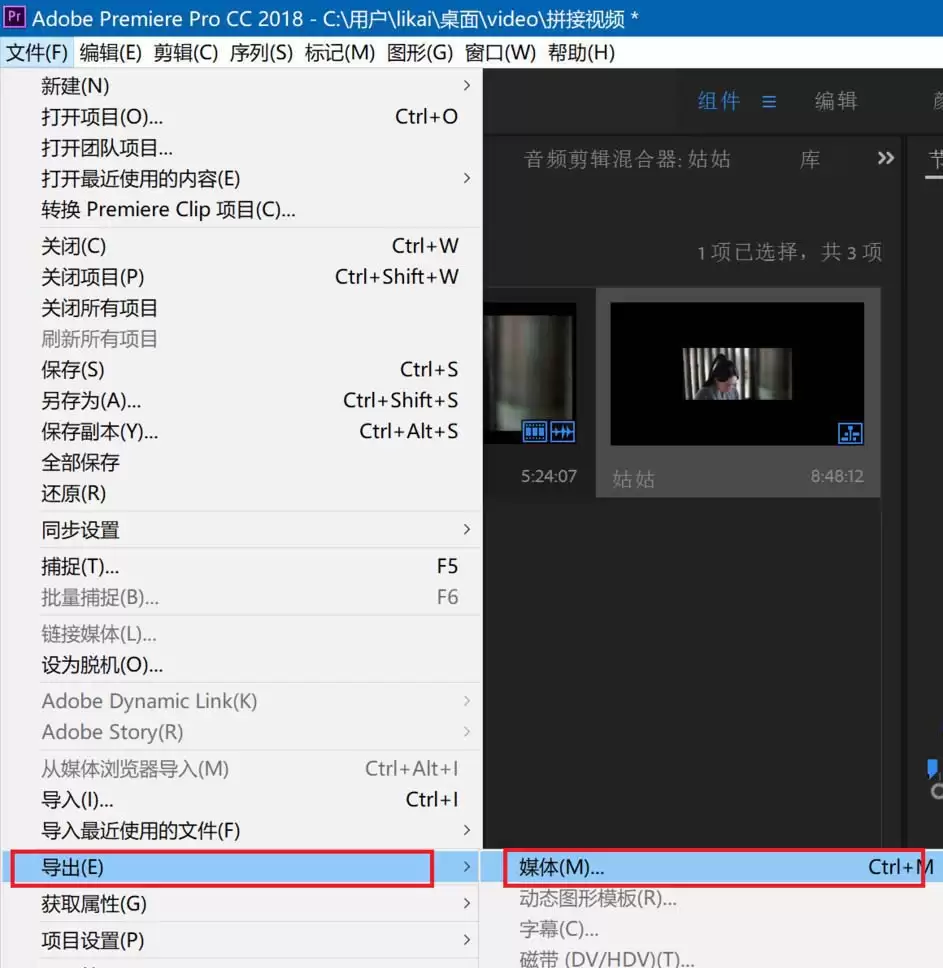This screenshot has width=943, height=968.
Task: Choose 关闭项目(P) menu entry
Action: (242, 277)
